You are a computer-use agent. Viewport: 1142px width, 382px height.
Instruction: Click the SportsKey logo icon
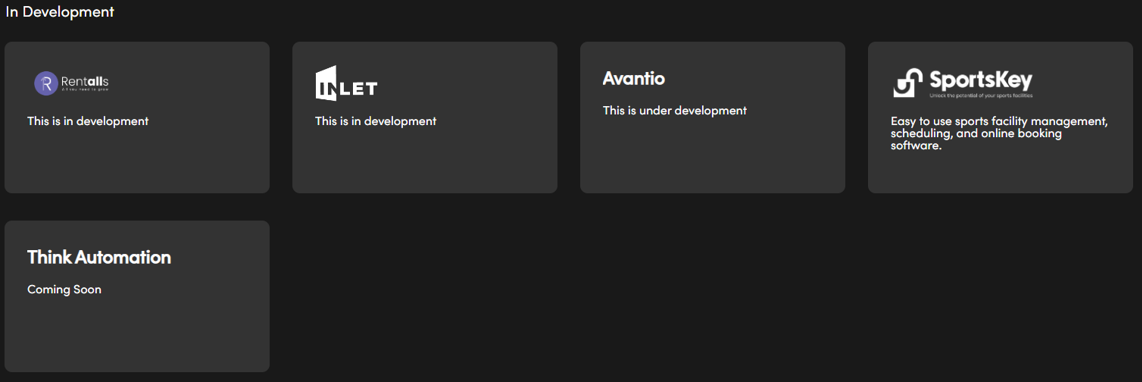tap(909, 82)
